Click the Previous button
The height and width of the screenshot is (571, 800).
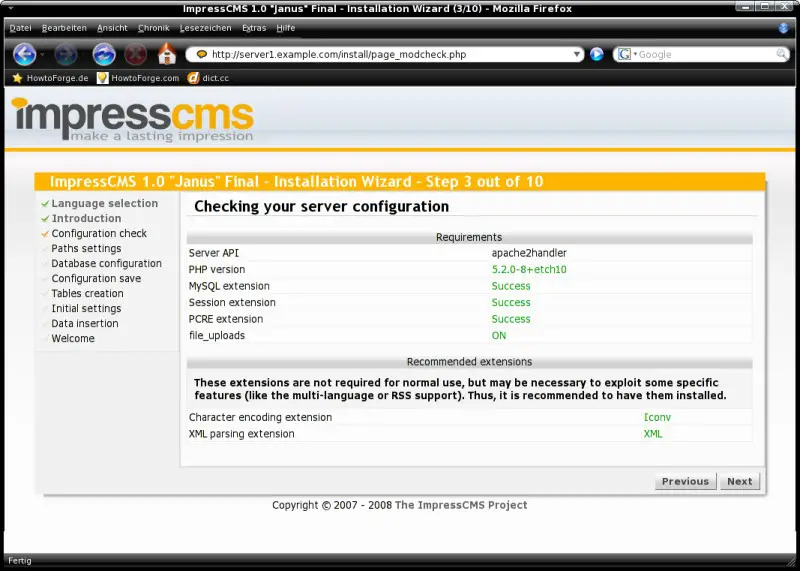[x=685, y=481]
